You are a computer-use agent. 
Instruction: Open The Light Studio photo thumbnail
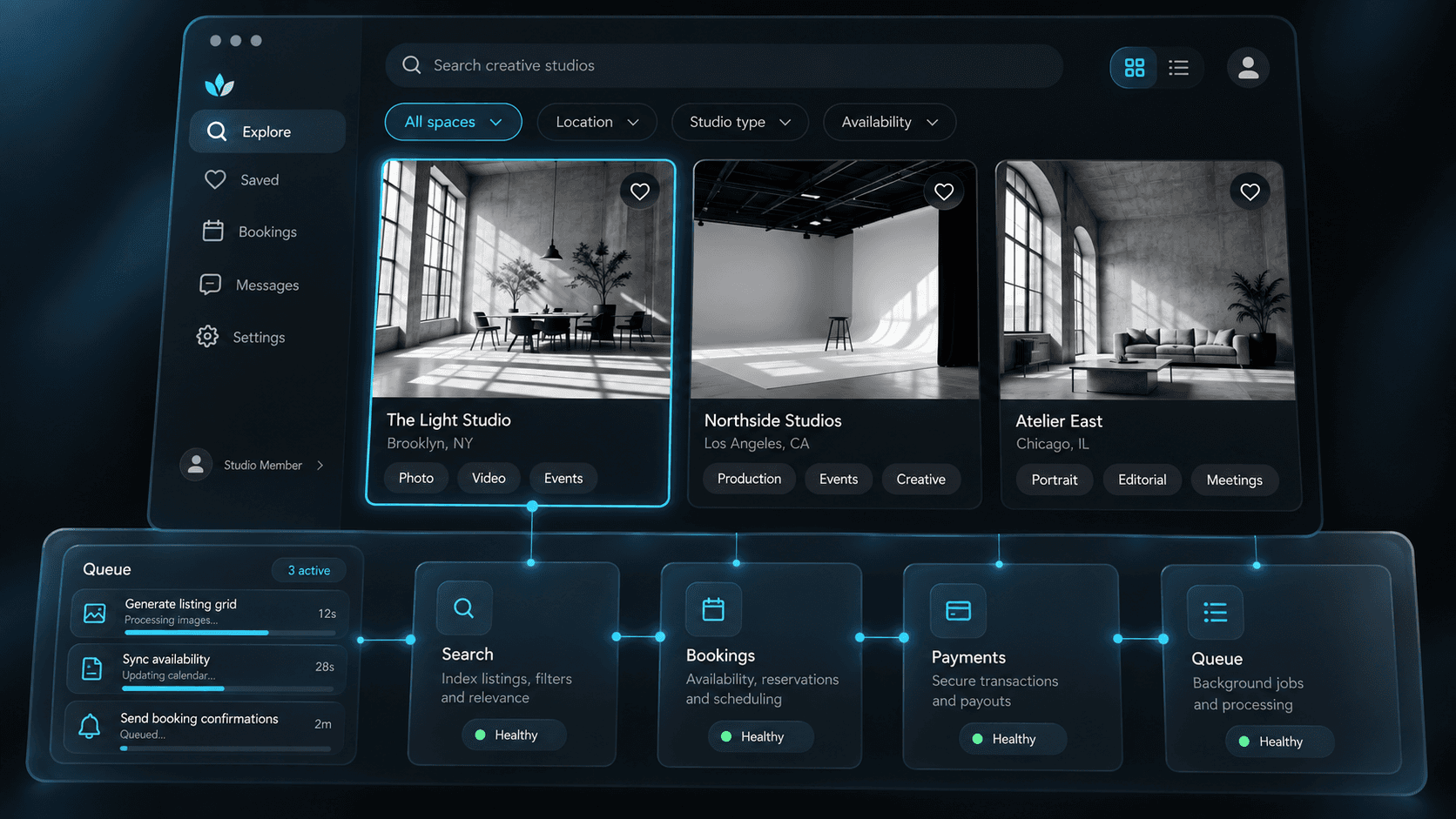pos(523,279)
